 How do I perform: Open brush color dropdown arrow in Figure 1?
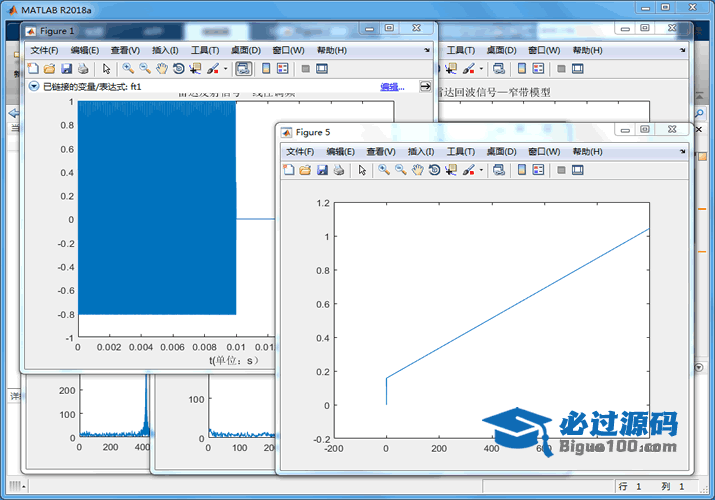(226, 69)
